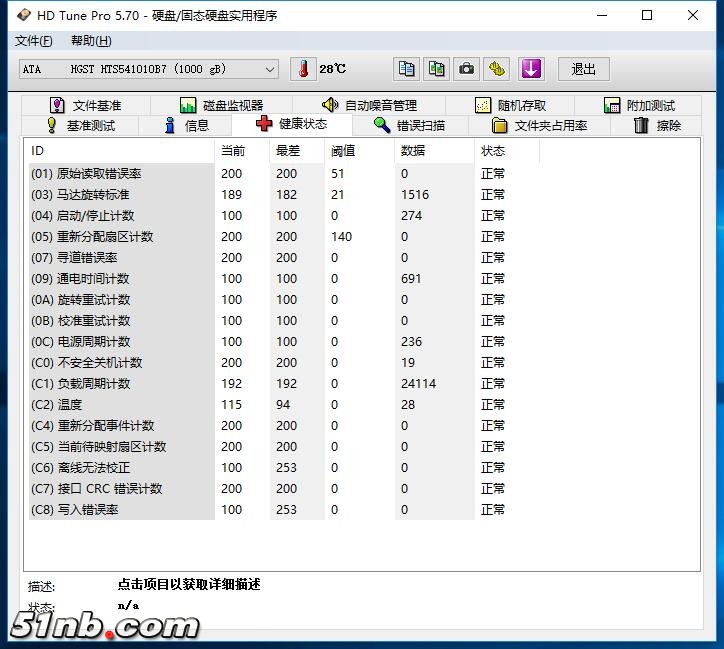Click the 阈值 column header
This screenshot has width=724, height=649.
(x=343, y=151)
